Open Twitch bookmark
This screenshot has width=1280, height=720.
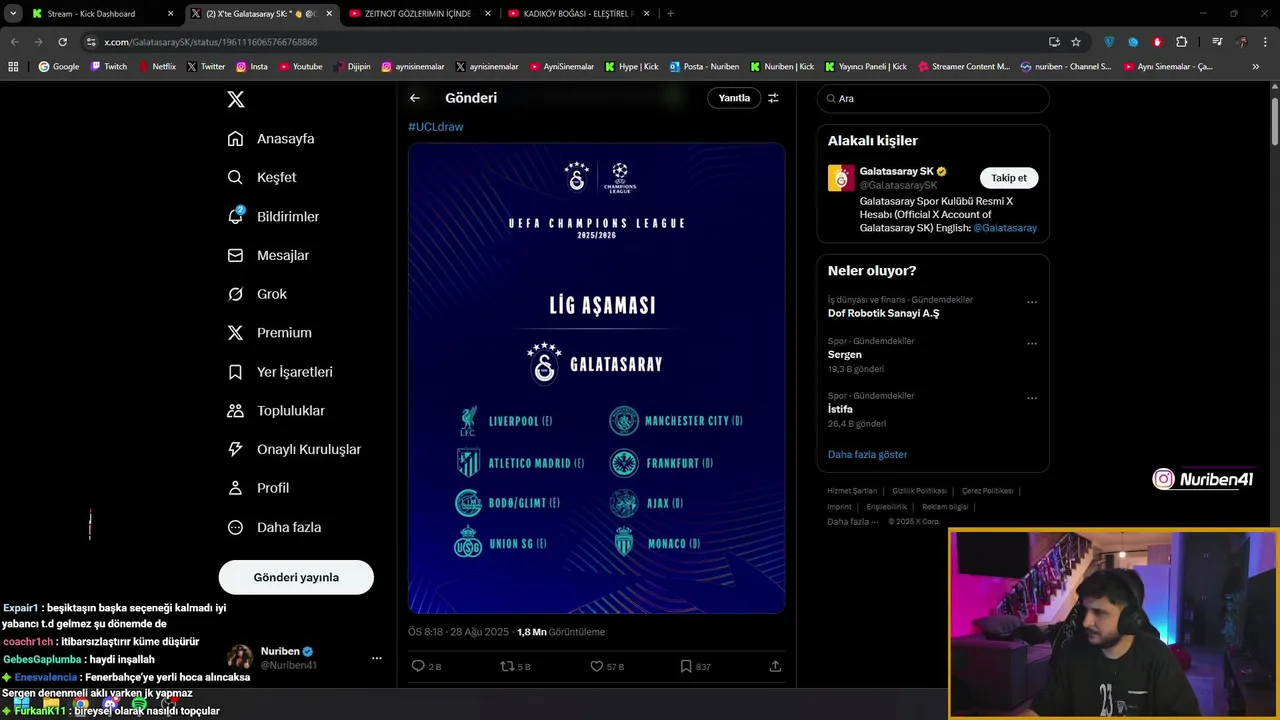click(x=109, y=67)
